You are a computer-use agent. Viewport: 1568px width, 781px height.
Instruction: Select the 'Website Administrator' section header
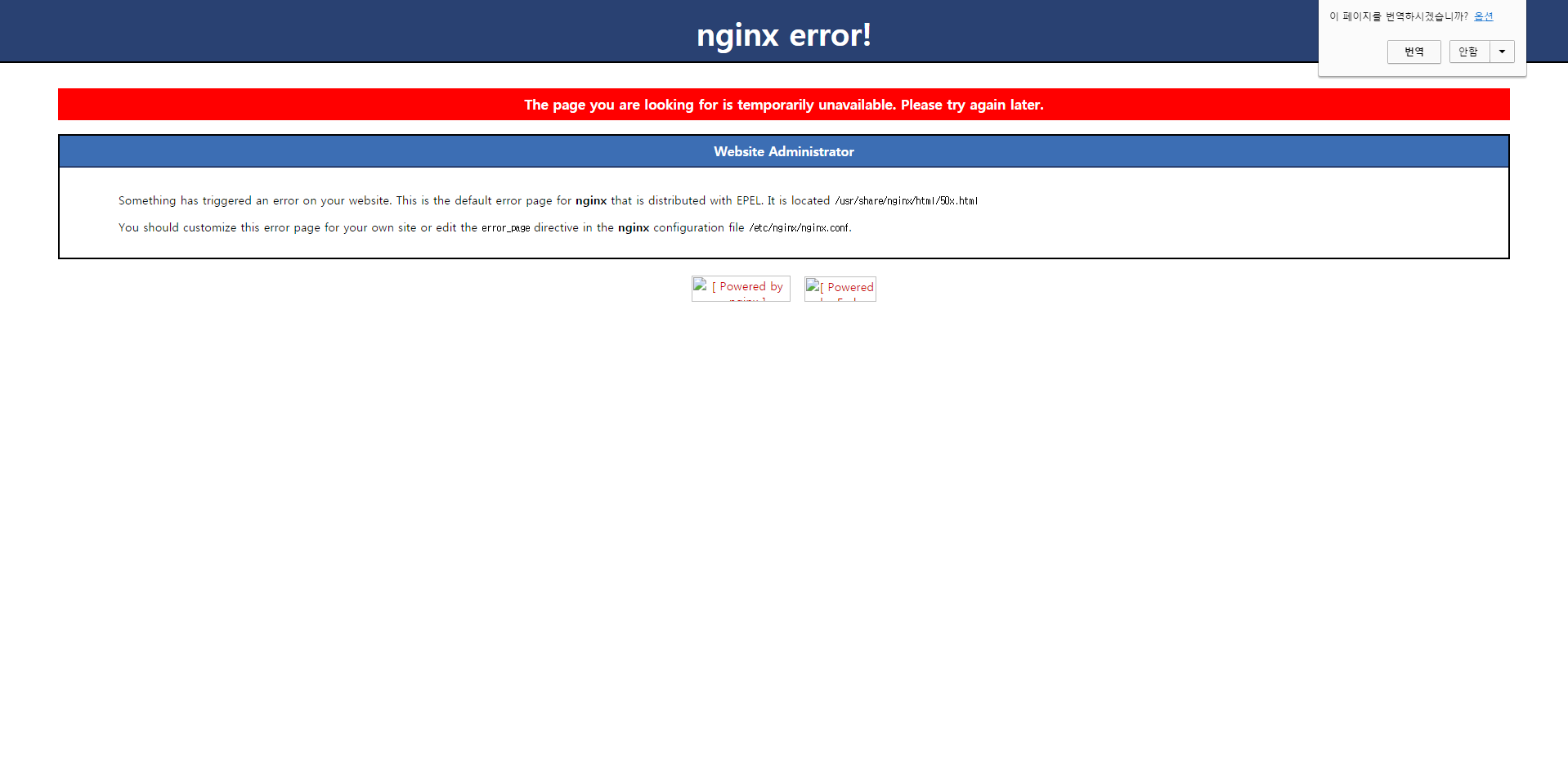coord(783,152)
